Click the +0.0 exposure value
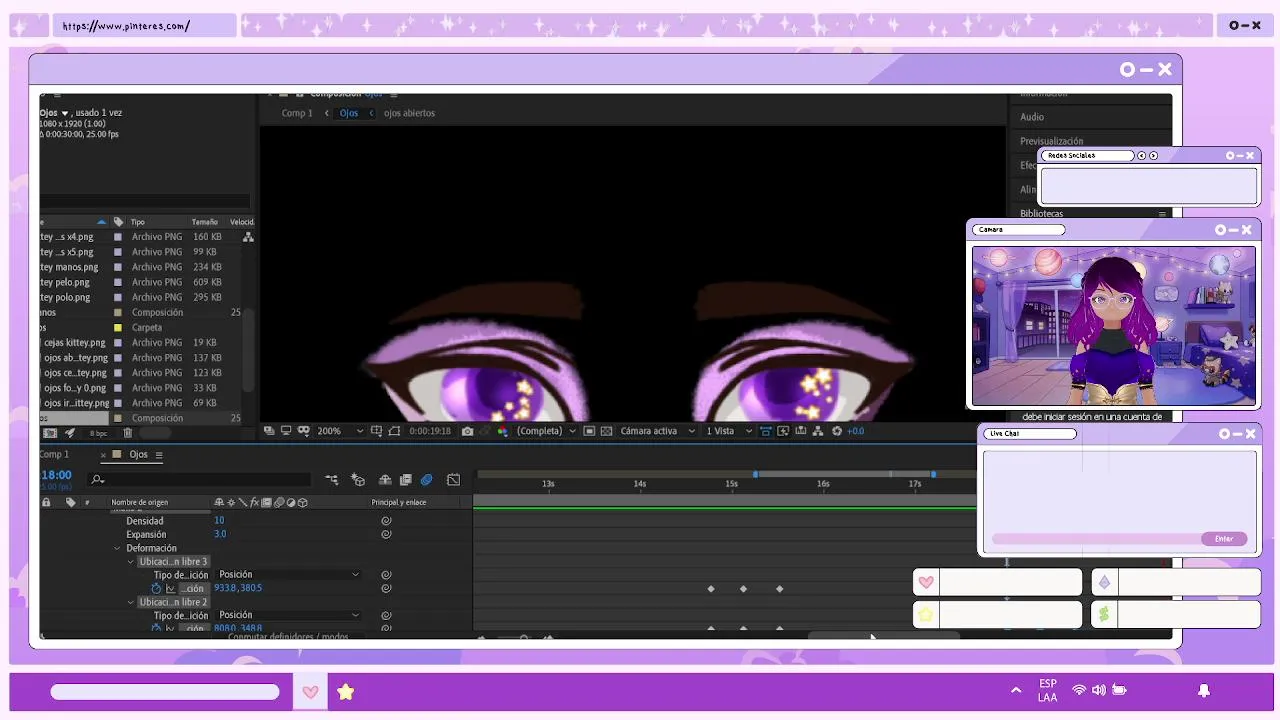 (855, 431)
